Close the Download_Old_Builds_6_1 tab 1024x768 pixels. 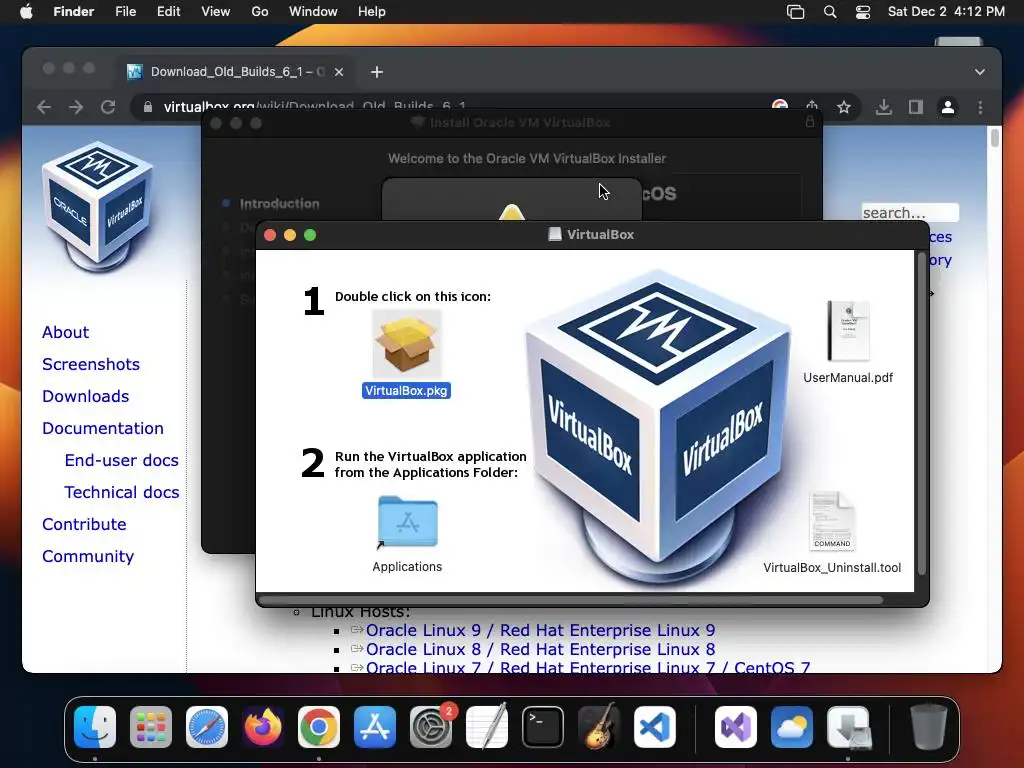coord(339,72)
